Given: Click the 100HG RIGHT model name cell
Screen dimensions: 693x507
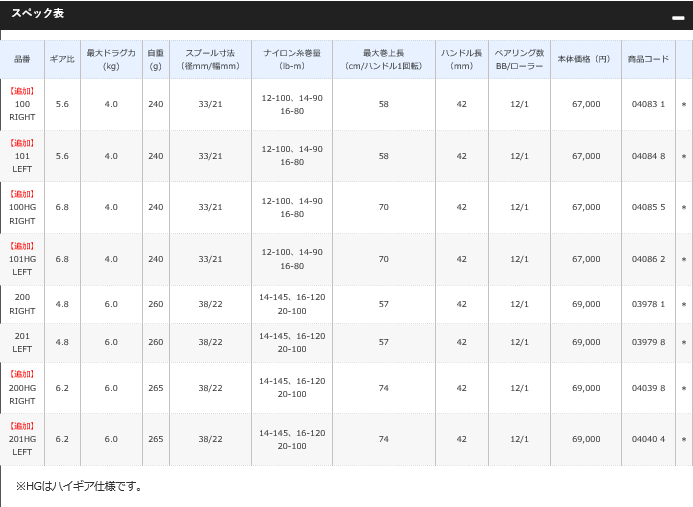Looking at the screenshot, I should click(x=22, y=207).
